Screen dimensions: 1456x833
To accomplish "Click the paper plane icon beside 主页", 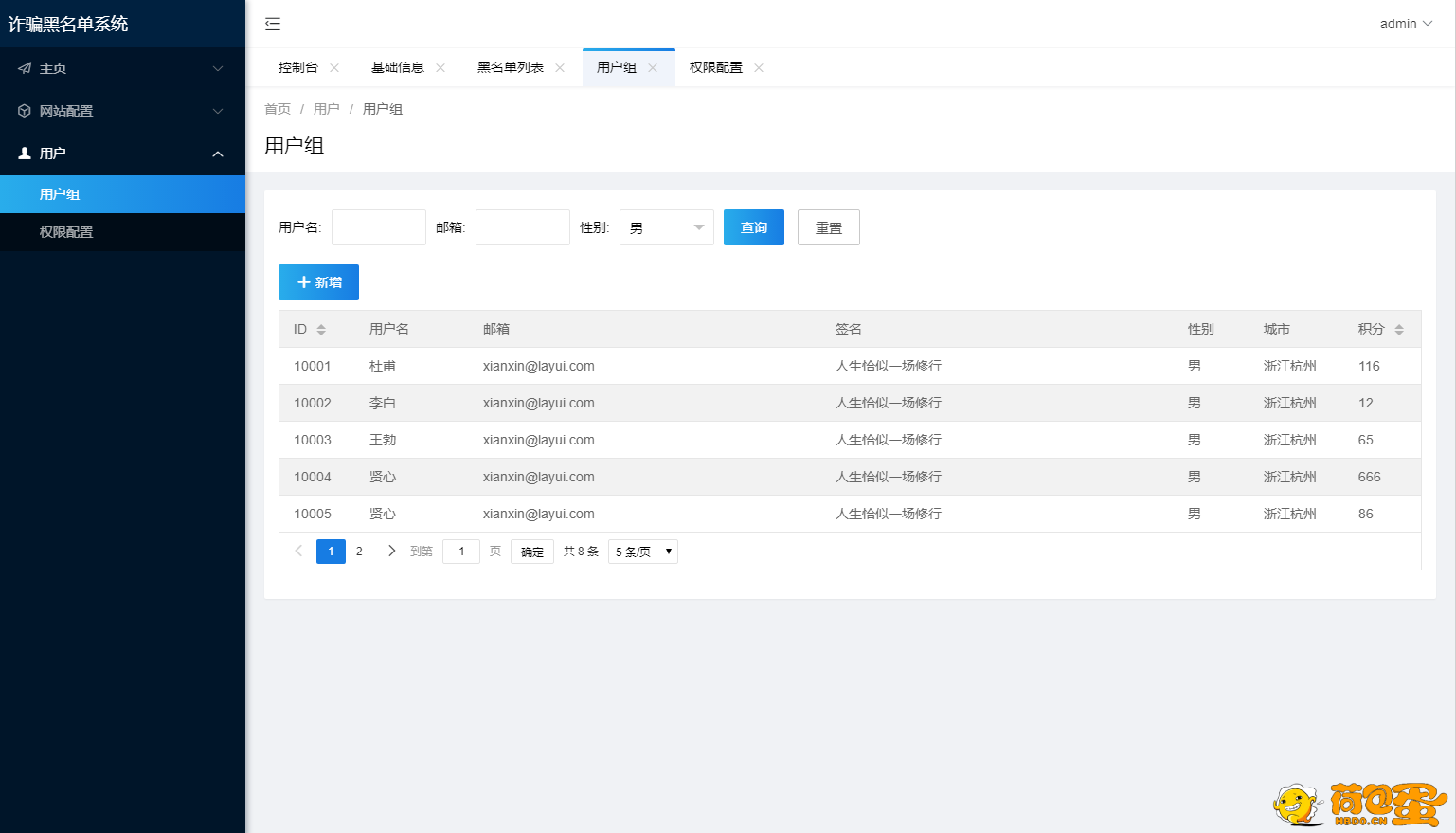I will coord(25,68).
